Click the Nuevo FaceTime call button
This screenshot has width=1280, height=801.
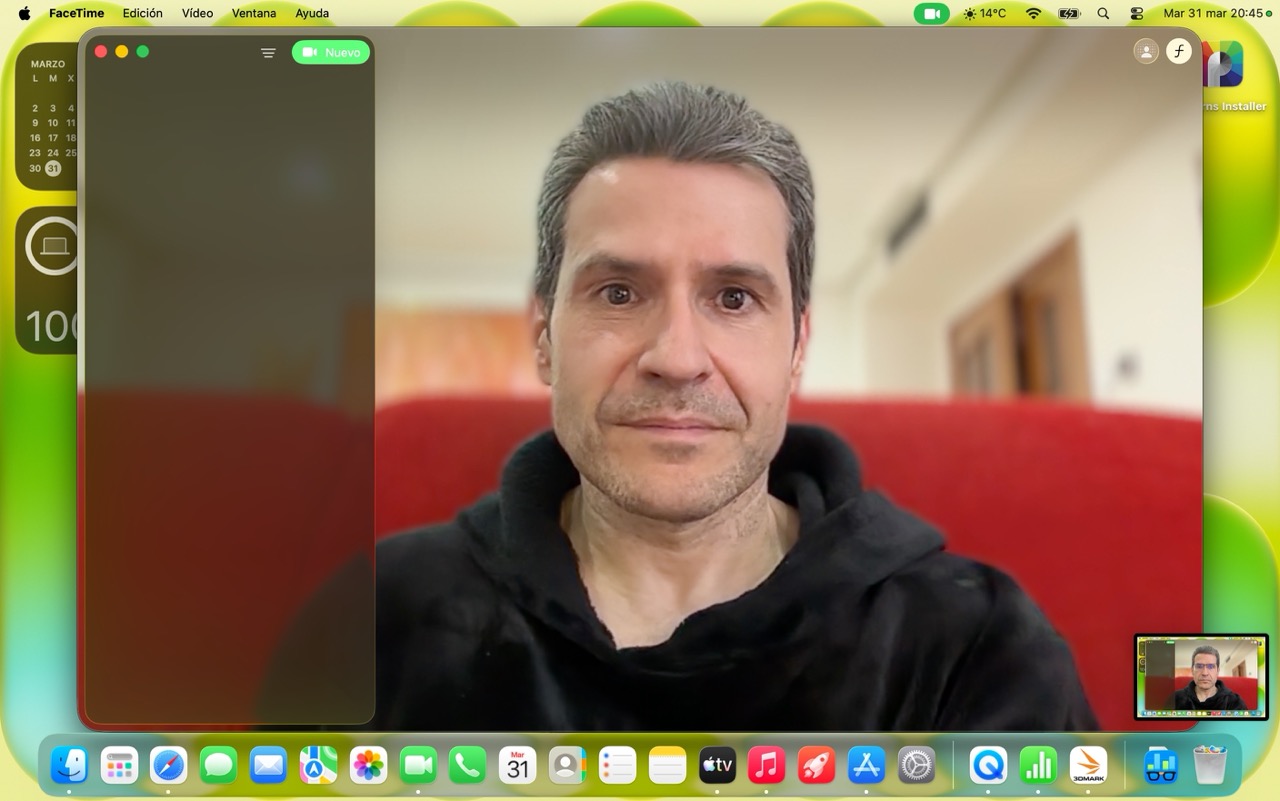click(x=331, y=52)
